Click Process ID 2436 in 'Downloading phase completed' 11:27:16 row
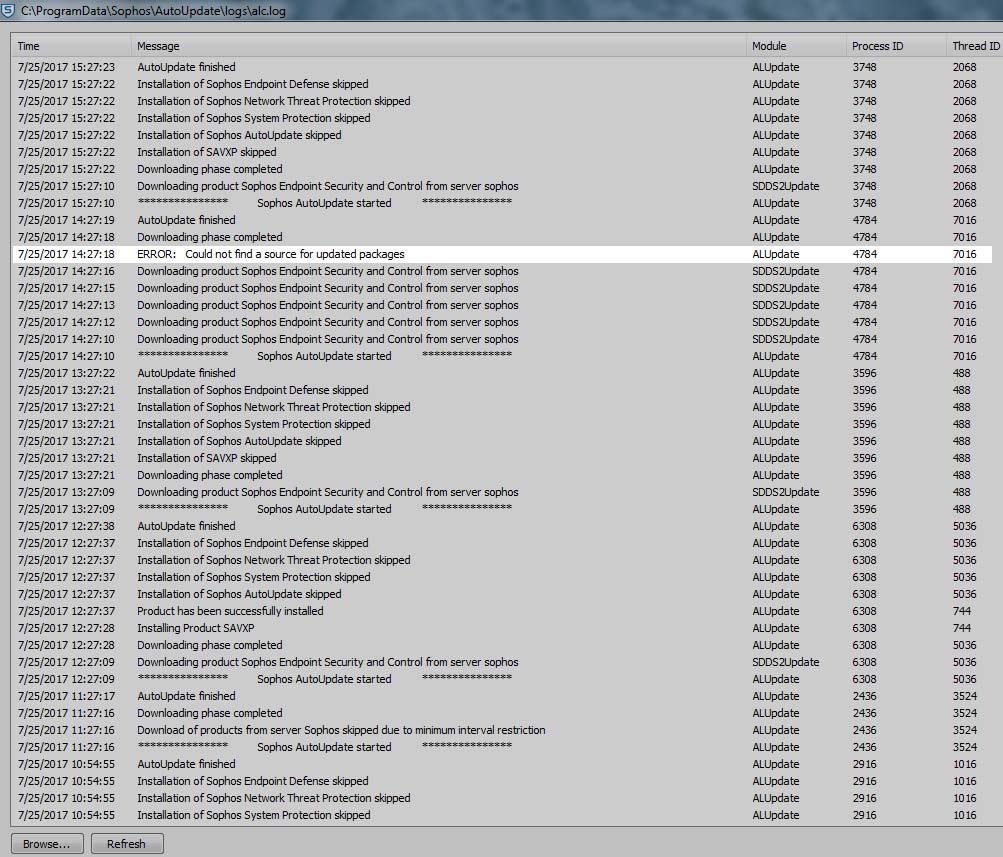Screen dimensions: 1003x857 click(864, 713)
